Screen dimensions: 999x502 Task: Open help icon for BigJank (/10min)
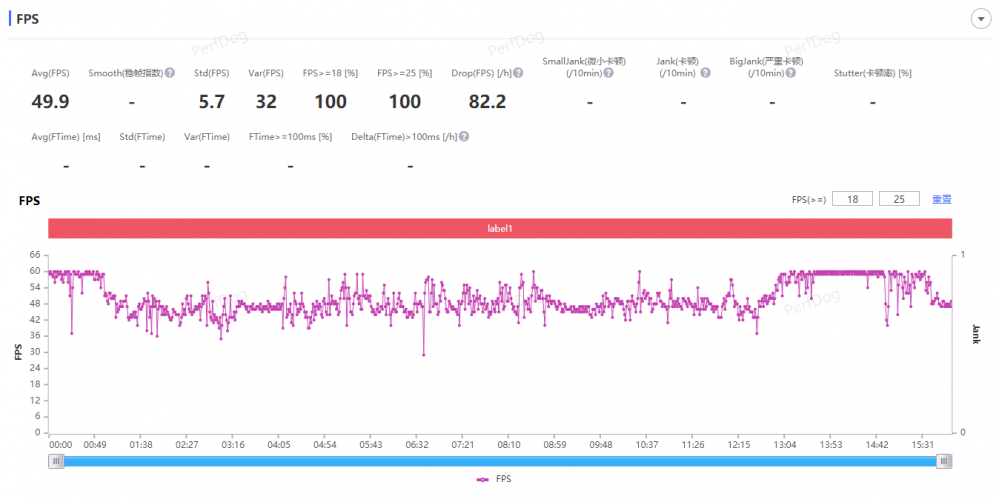pos(791,73)
